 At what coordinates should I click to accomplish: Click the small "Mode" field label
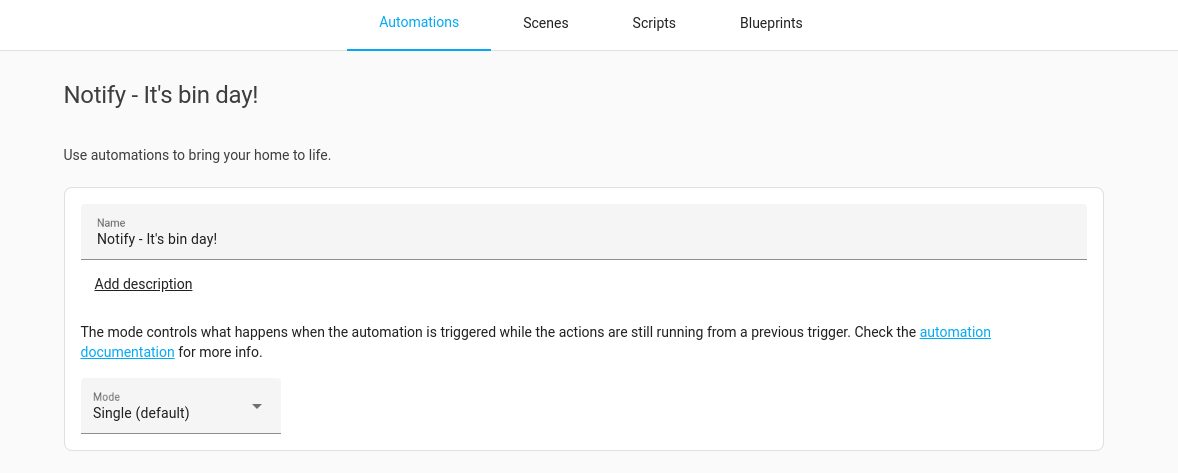106,397
